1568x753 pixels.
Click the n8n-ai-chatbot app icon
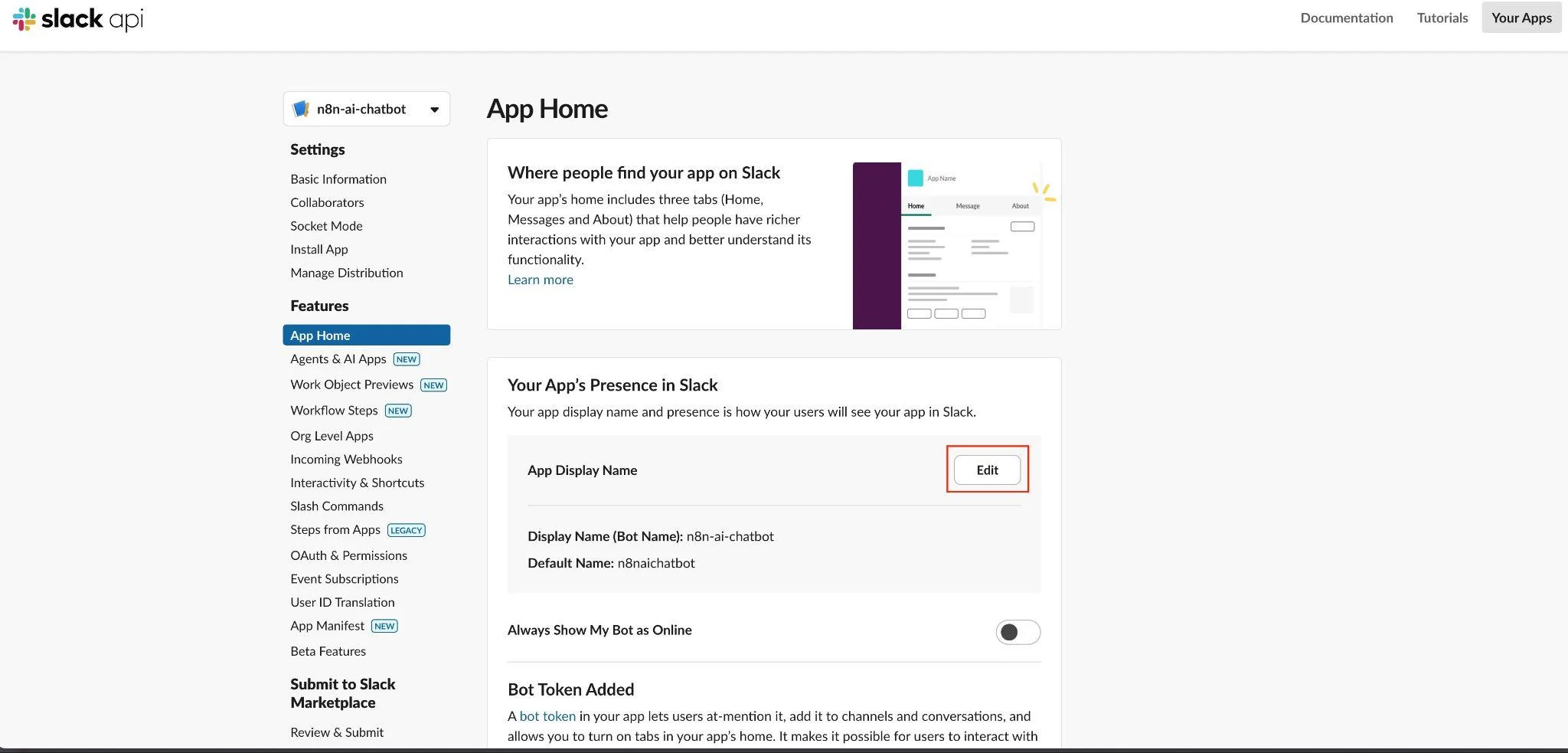[x=301, y=109]
